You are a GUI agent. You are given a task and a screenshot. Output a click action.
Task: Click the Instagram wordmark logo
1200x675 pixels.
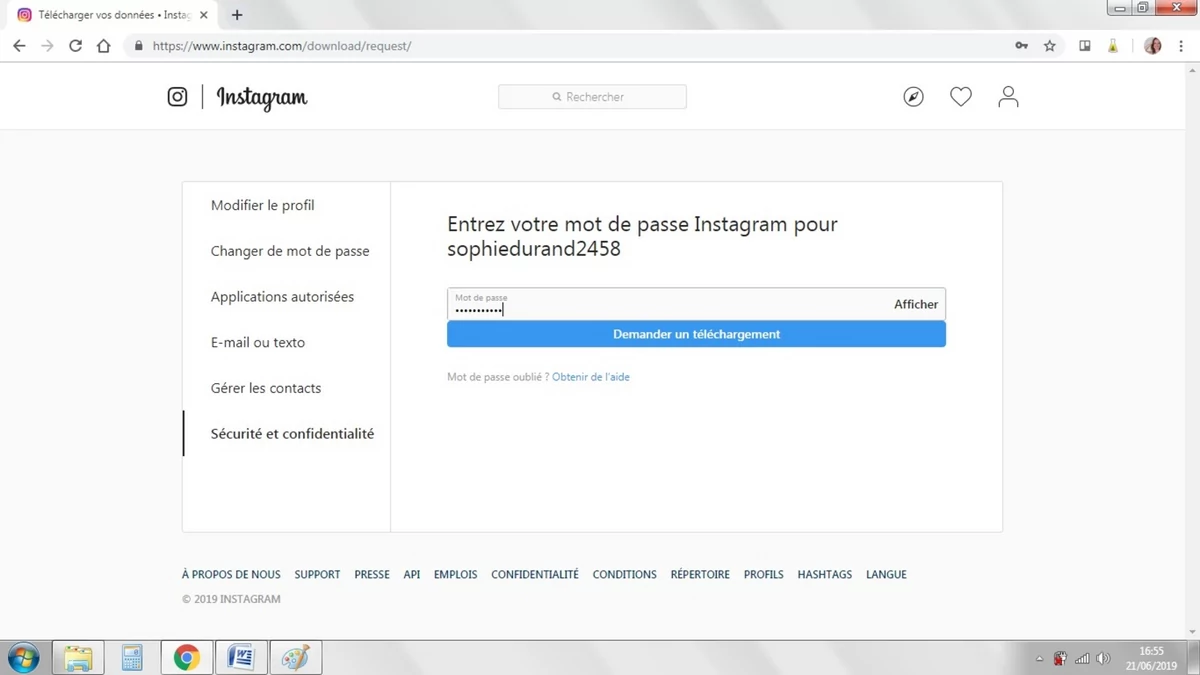pyautogui.click(x=262, y=98)
